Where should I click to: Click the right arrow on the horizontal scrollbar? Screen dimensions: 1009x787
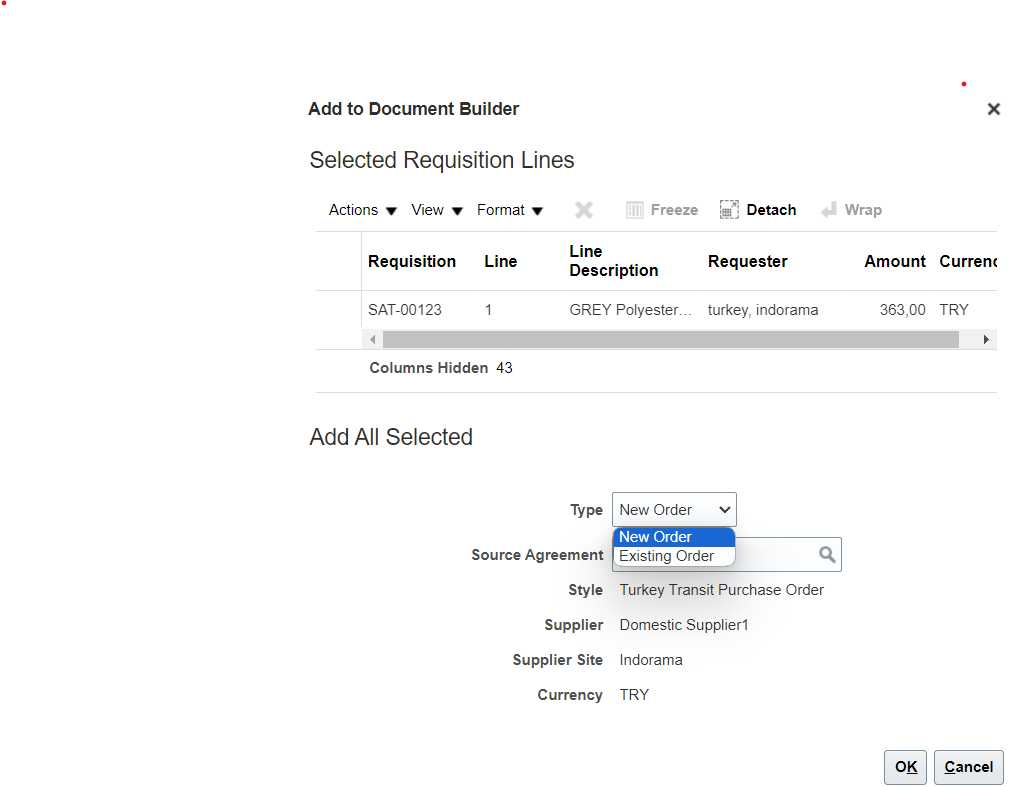(x=983, y=339)
